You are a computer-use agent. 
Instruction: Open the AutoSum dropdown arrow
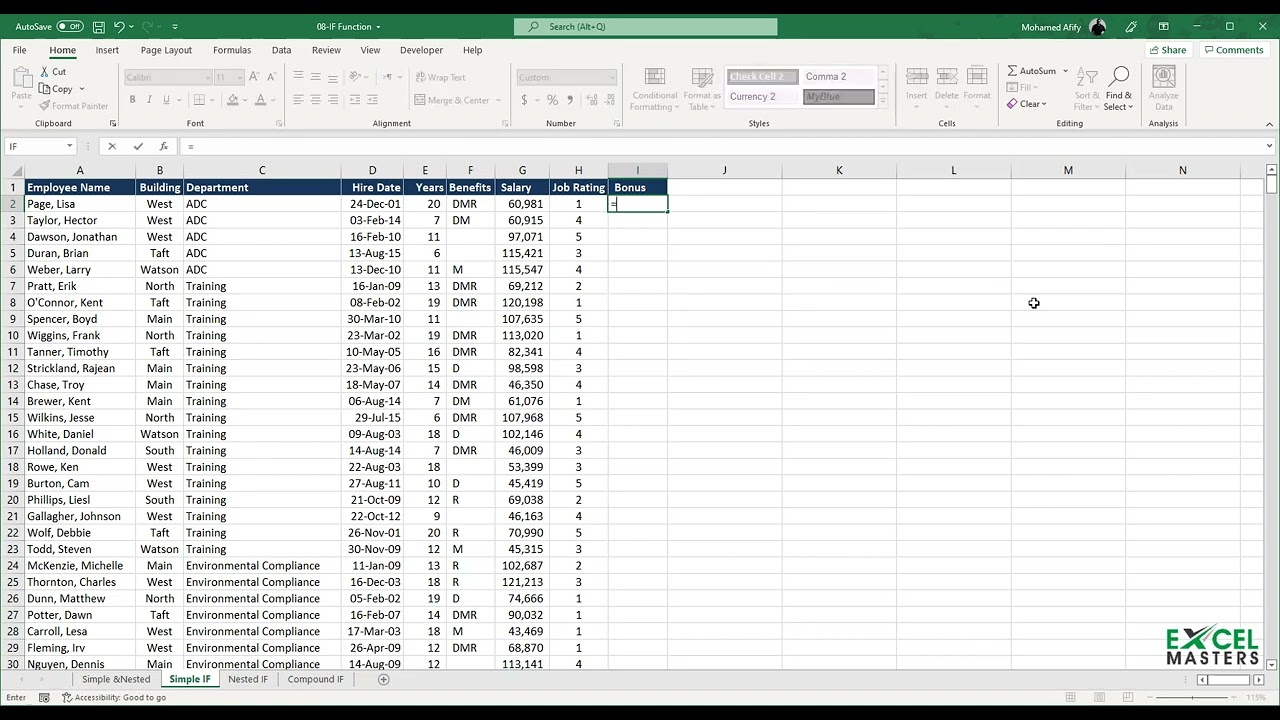[x=1065, y=71]
